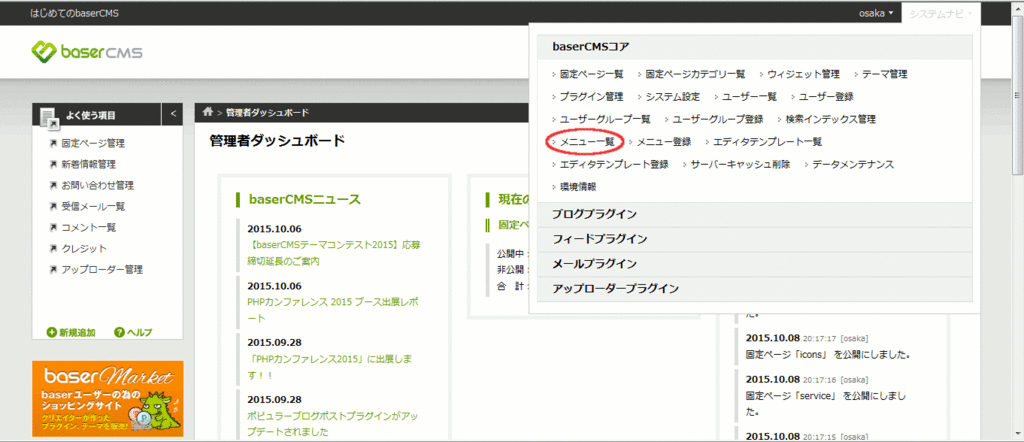Select テーマ管理 in the menu
Viewport: 1024px width, 442px height.
coord(884,74)
